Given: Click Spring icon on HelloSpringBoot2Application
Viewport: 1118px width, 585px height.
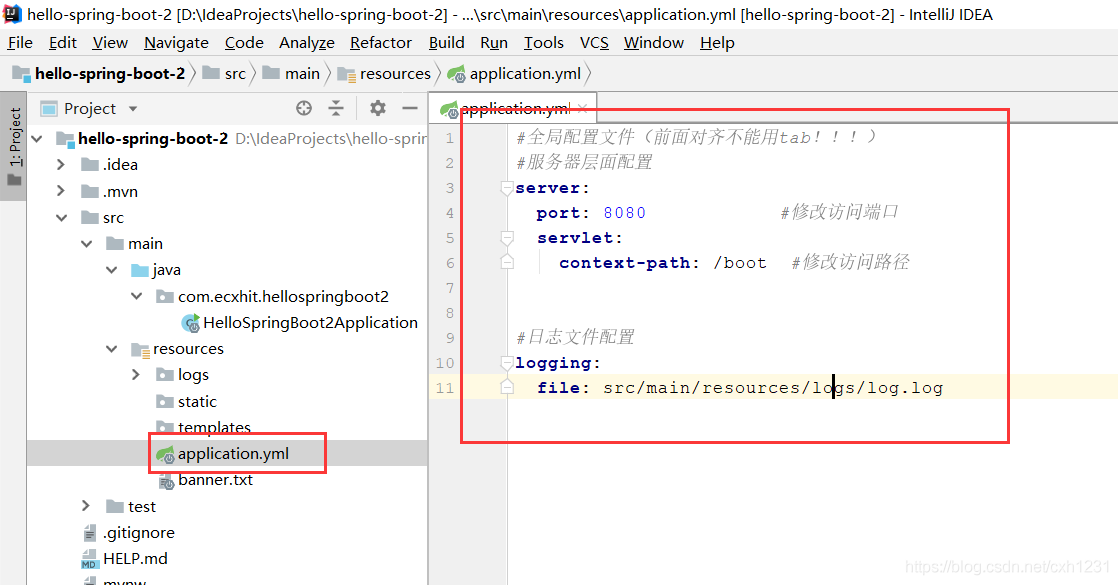Looking at the screenshot, I should pos(190,323).
